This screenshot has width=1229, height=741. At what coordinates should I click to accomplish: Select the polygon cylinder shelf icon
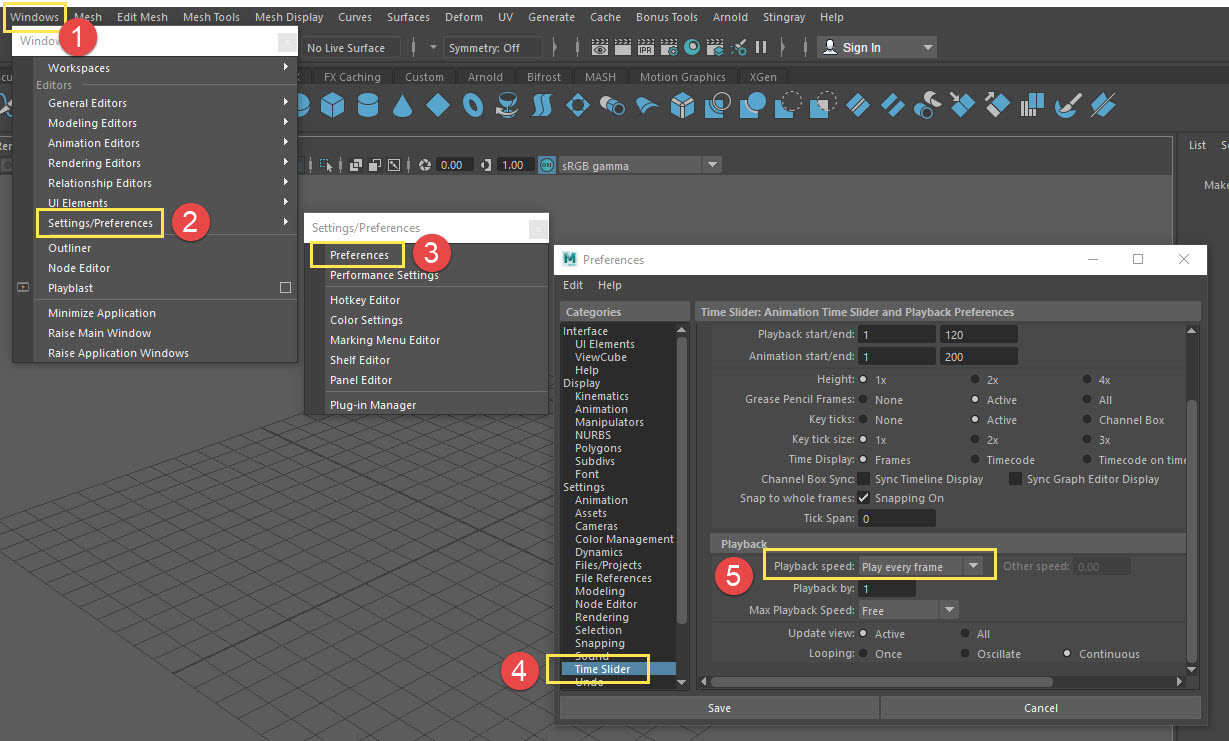tap(367, 105)
